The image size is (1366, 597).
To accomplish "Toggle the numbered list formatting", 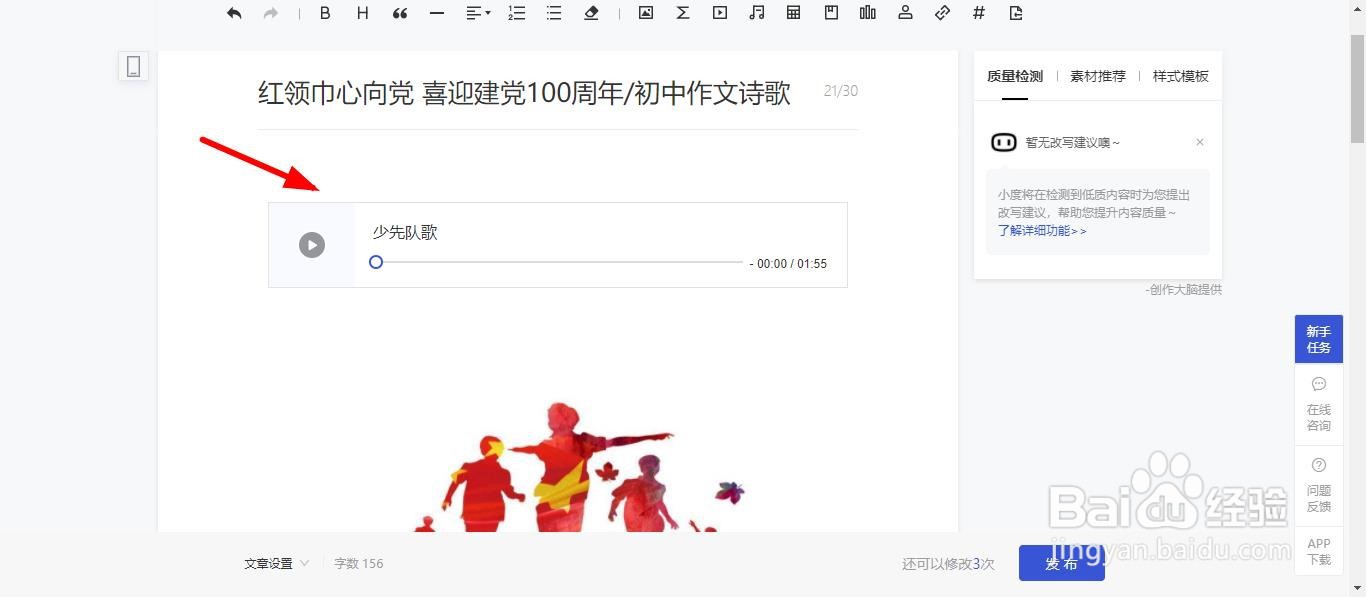I will (516, 13).
